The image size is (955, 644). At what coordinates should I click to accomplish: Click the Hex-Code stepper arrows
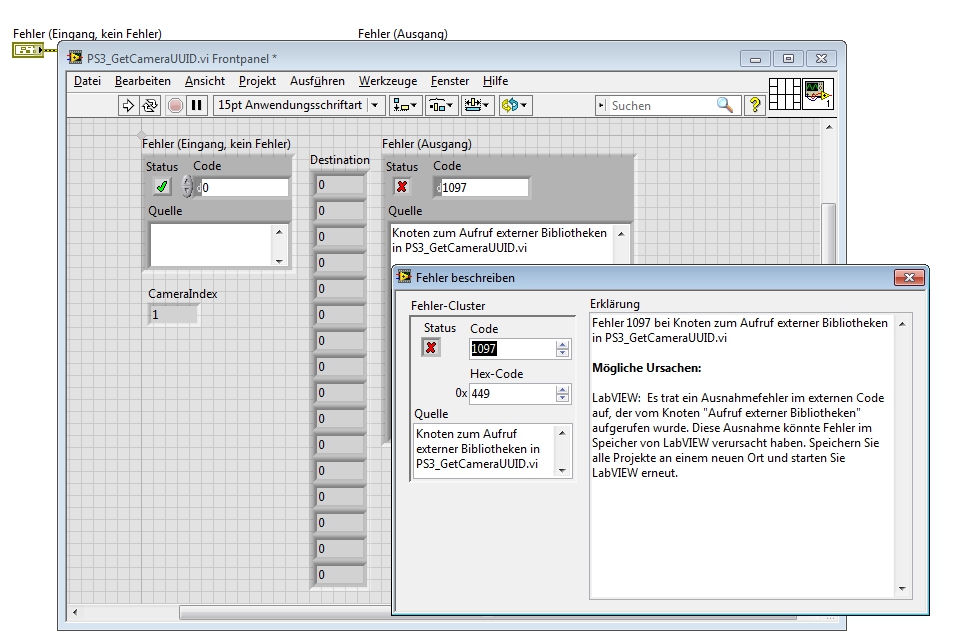(562, 394)
